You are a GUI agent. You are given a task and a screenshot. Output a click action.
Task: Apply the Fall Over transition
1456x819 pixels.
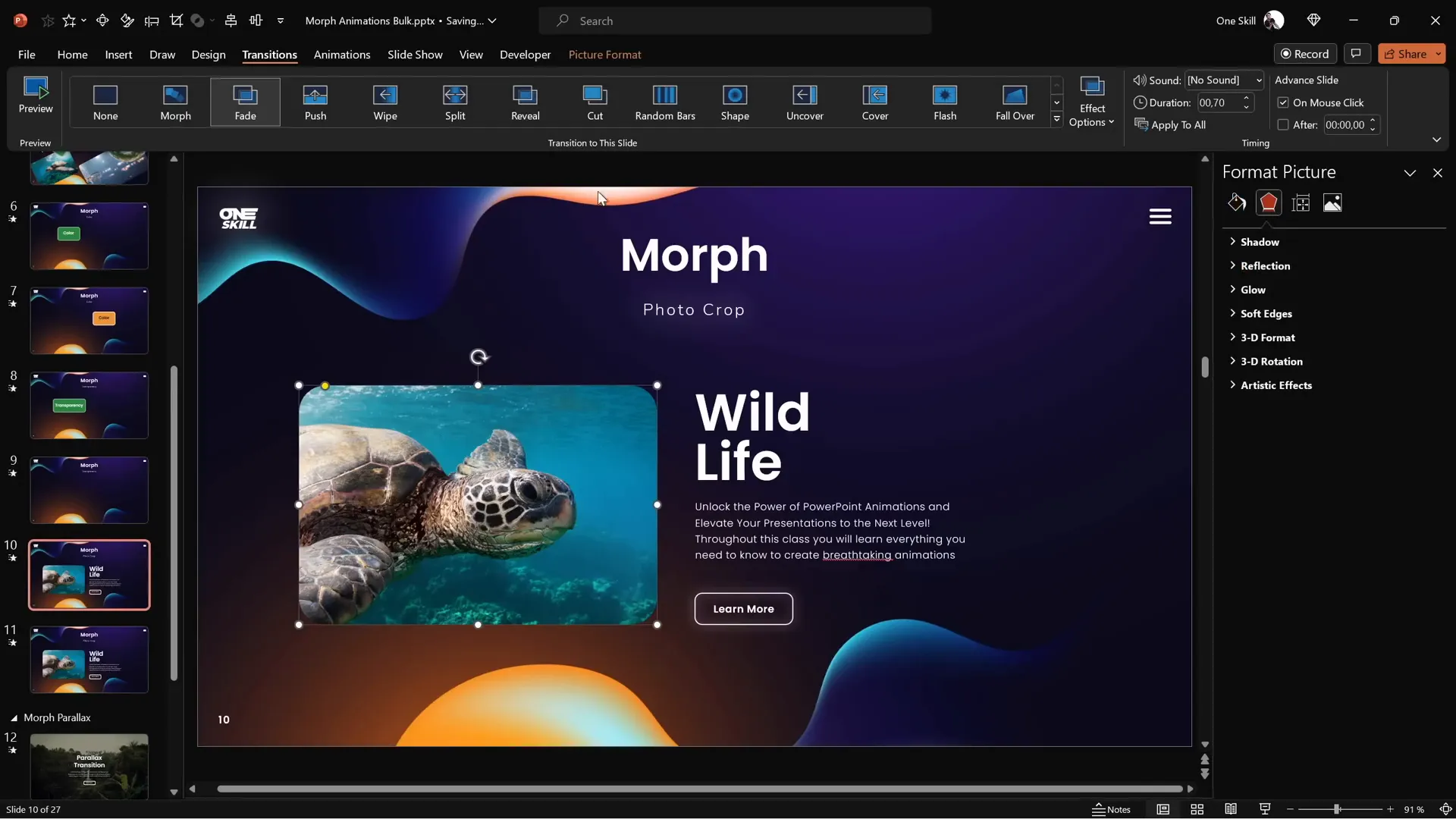pyautogui.click(x=1015, y=102)
